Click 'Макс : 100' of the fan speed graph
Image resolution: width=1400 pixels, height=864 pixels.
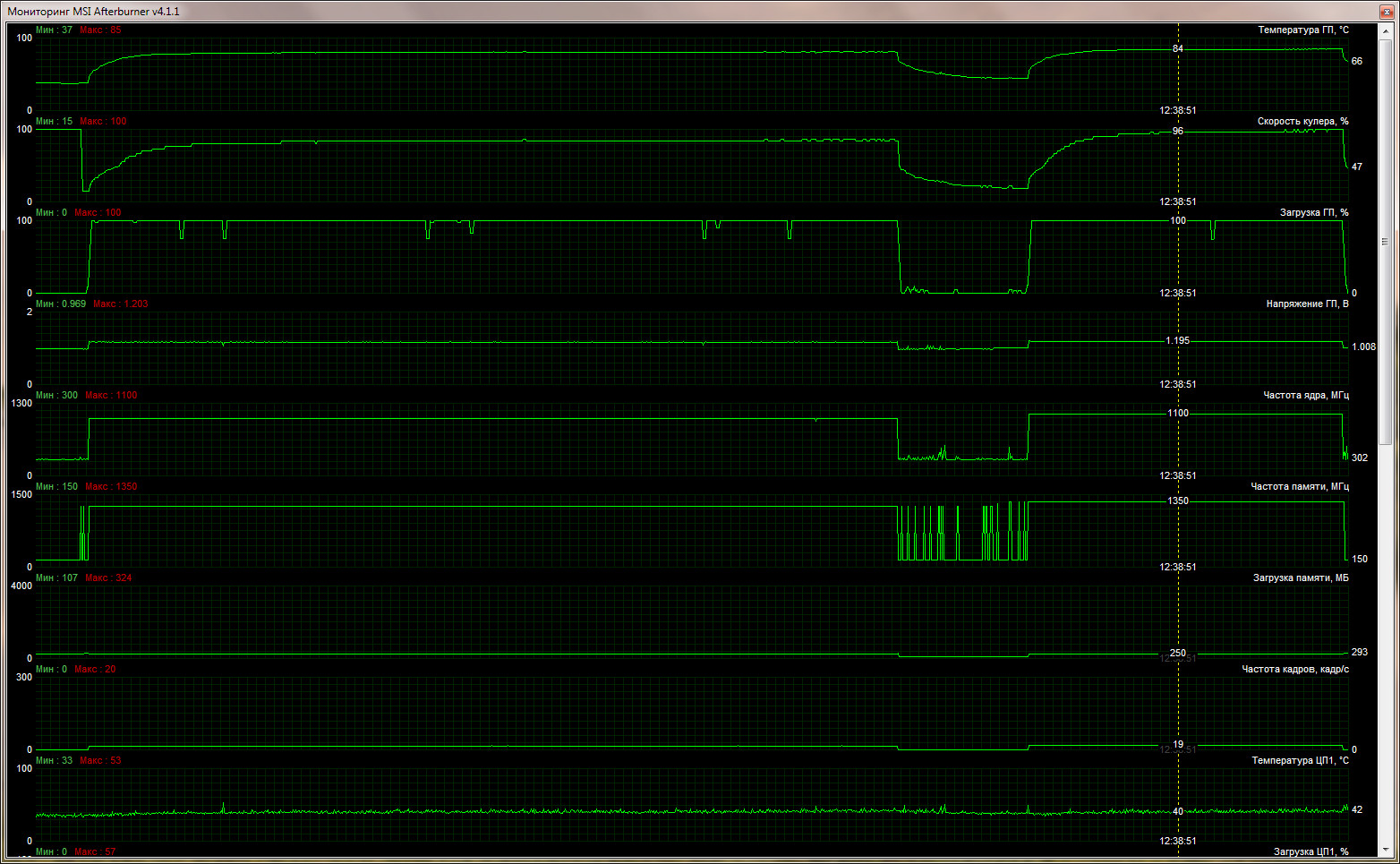click(103, 122)
